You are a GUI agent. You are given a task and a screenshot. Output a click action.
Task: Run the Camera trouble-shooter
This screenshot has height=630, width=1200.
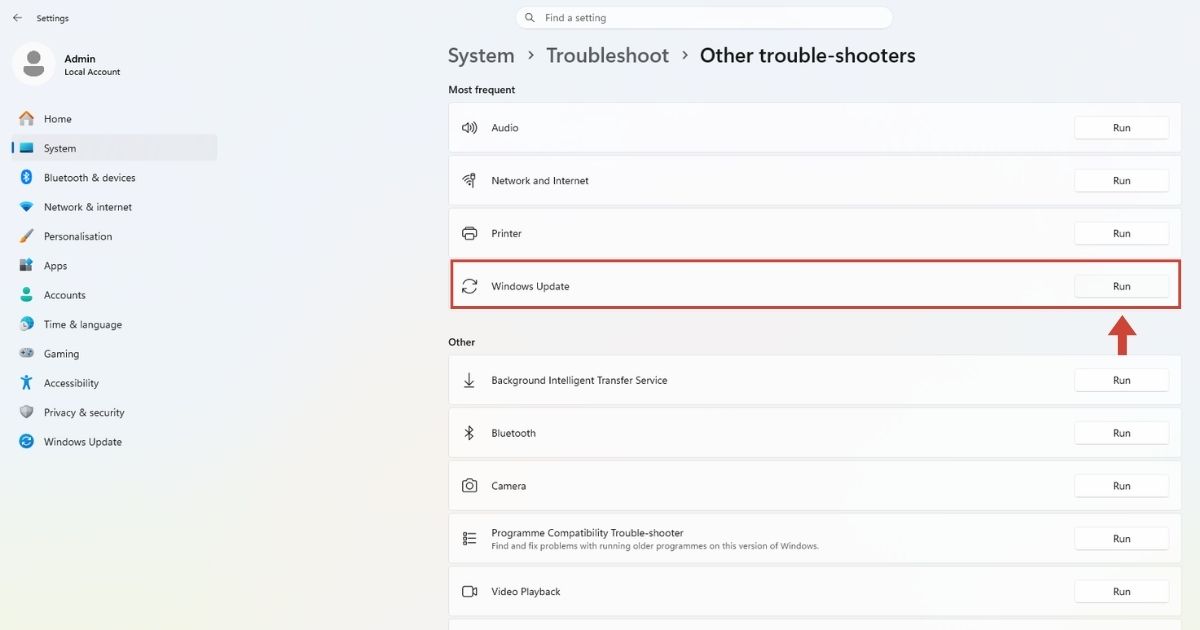pyautogui.click(x=1121, y=486)
